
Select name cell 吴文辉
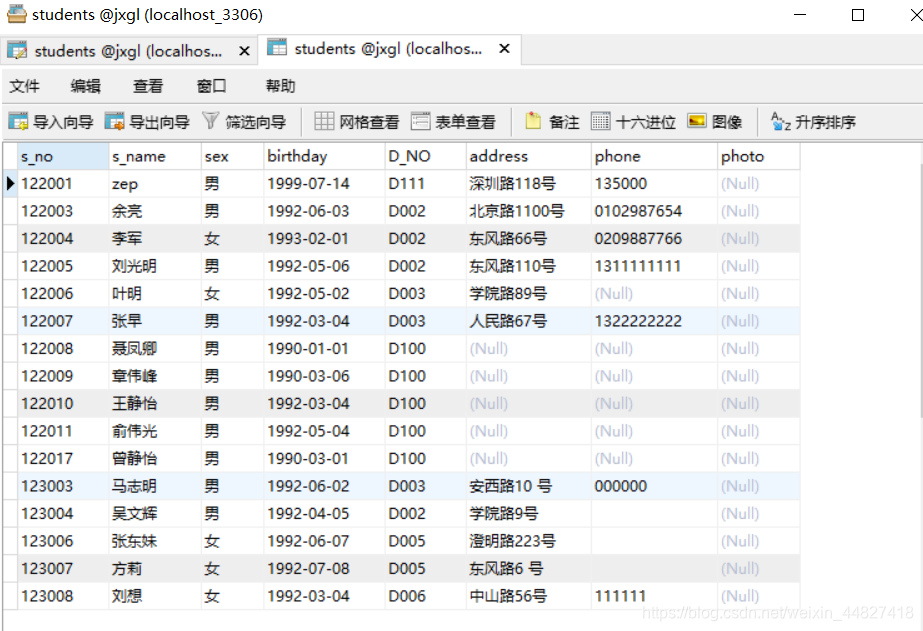155,514
